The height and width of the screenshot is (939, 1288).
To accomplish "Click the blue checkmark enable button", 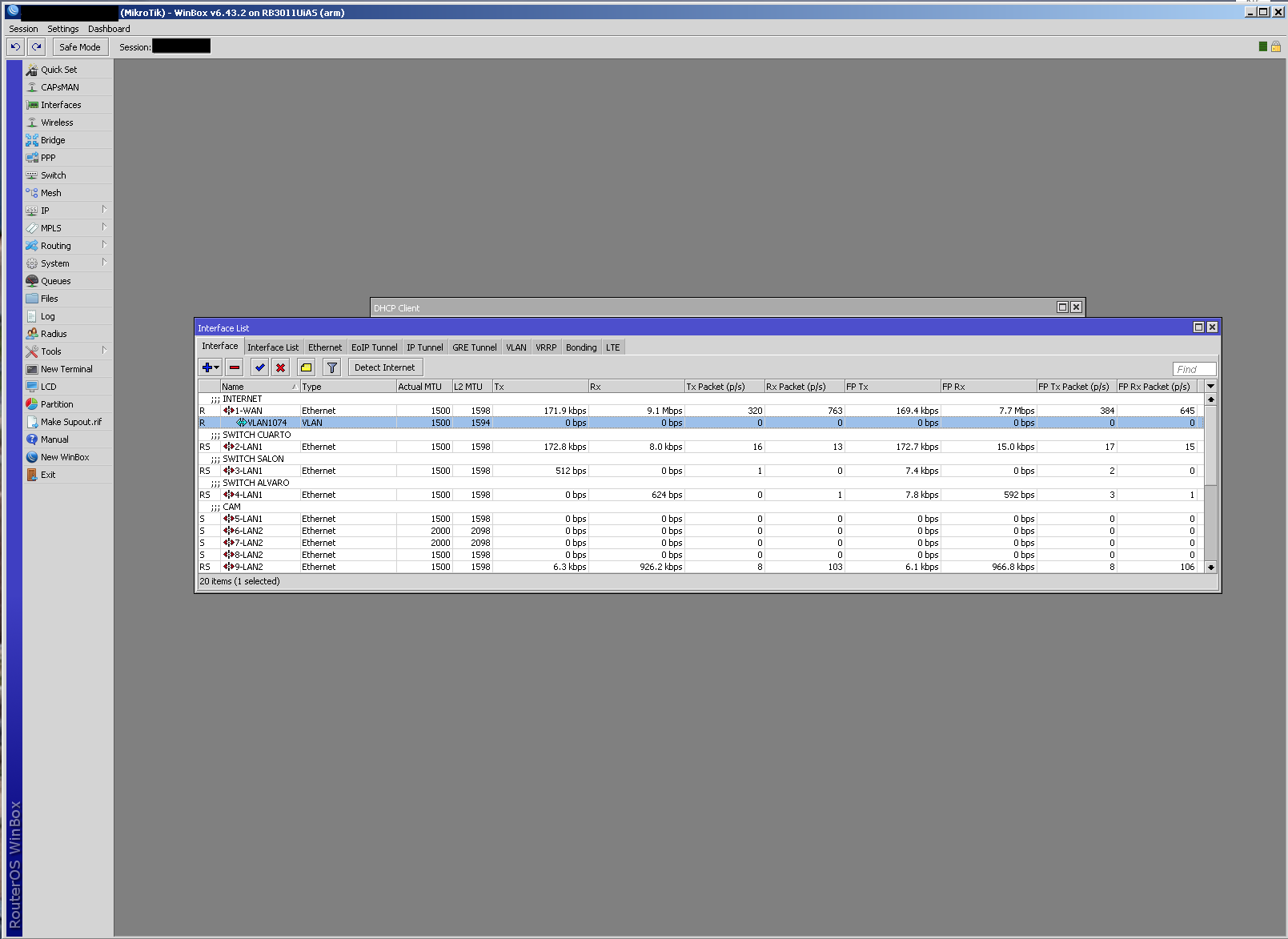I will (259, 367).
